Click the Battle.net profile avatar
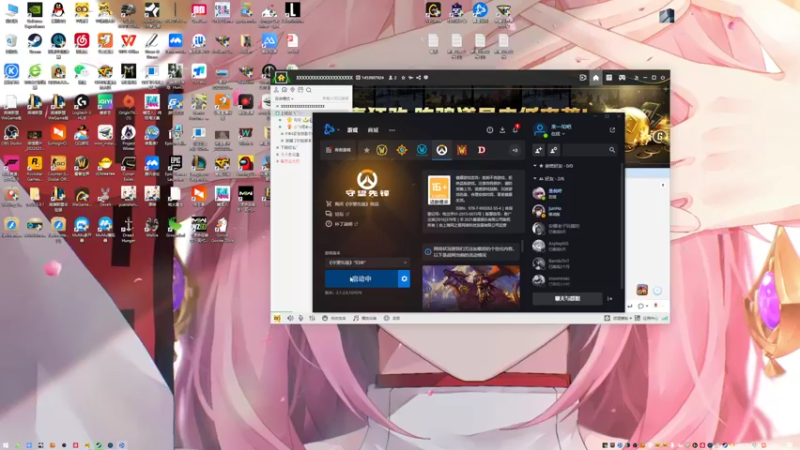Screen dimensions: 800x450 pyautogui.click(x=540, y=130)
